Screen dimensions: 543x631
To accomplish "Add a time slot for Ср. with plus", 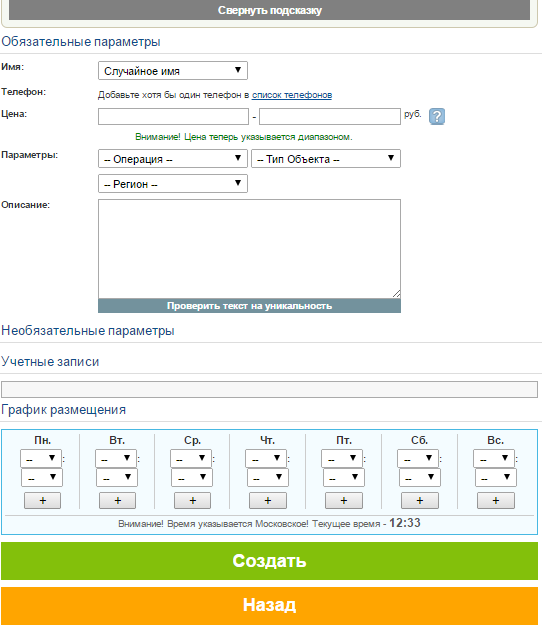I will tap(192, 501).
